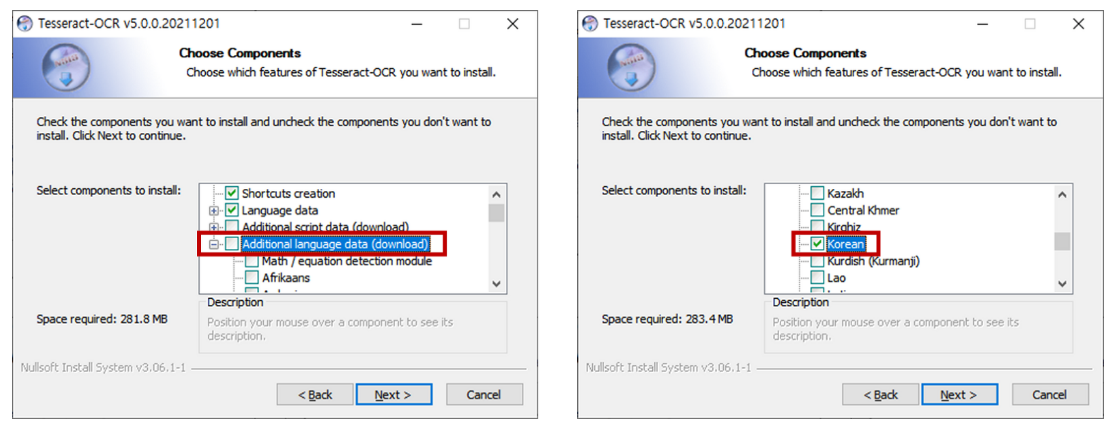The height and width of the screenshot is (426, 1107).
Task: Expand Language data tree node
Action: pos(214,211)
